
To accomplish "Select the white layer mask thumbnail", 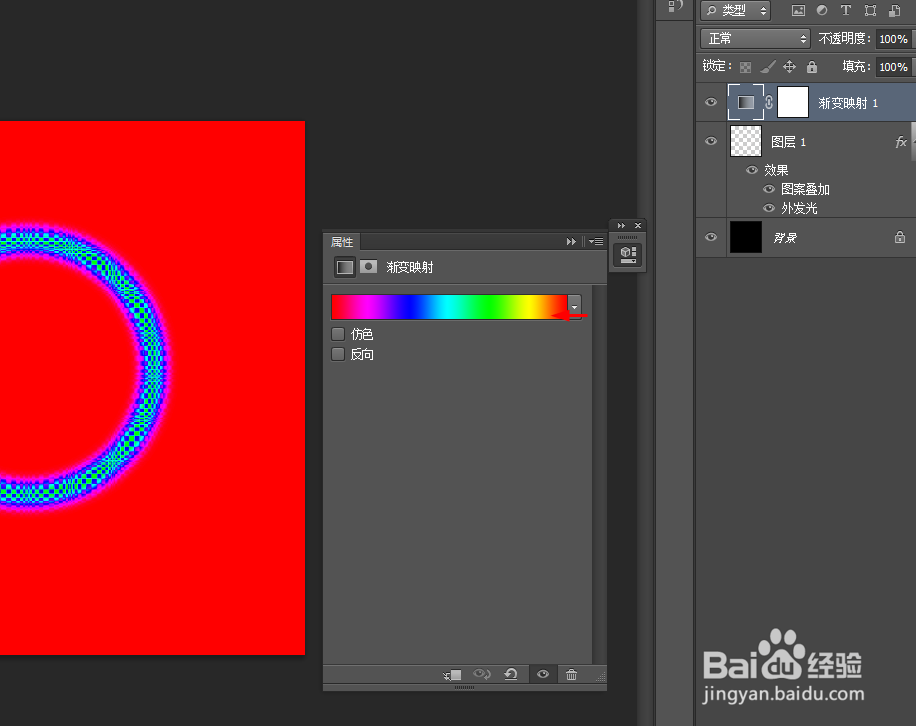I will tap(793, 102).
